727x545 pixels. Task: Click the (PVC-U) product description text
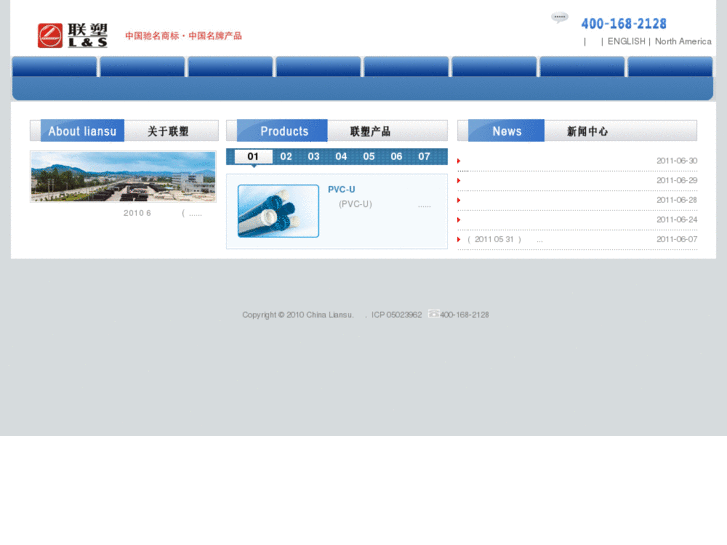(355, 204)
